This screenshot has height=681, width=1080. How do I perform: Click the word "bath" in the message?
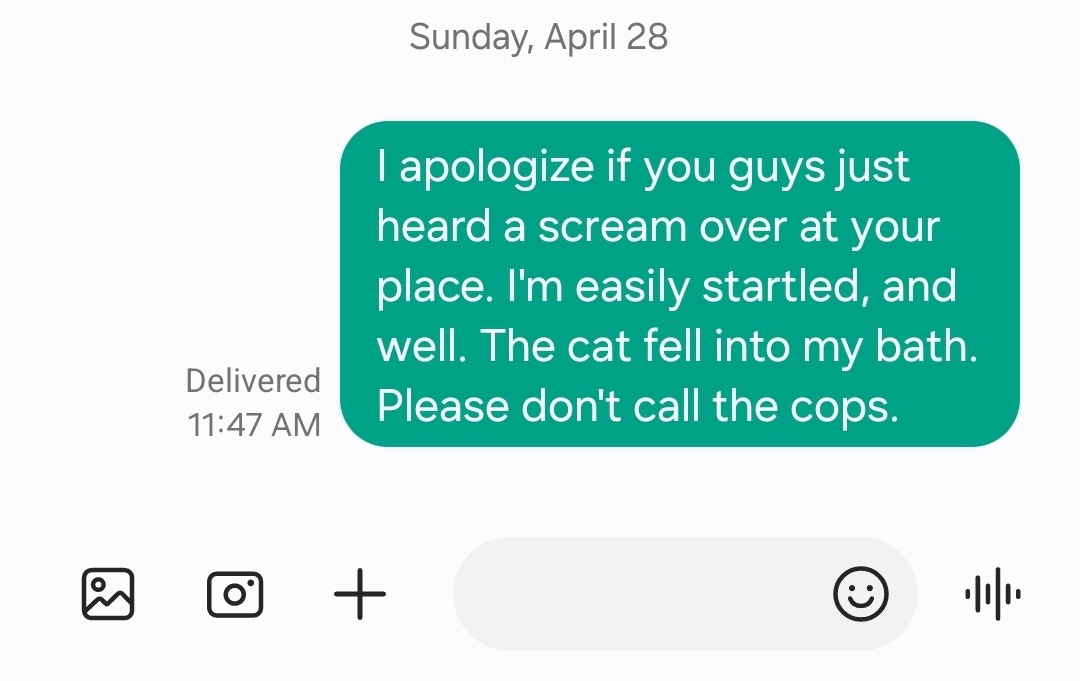(x=921, y=346)
